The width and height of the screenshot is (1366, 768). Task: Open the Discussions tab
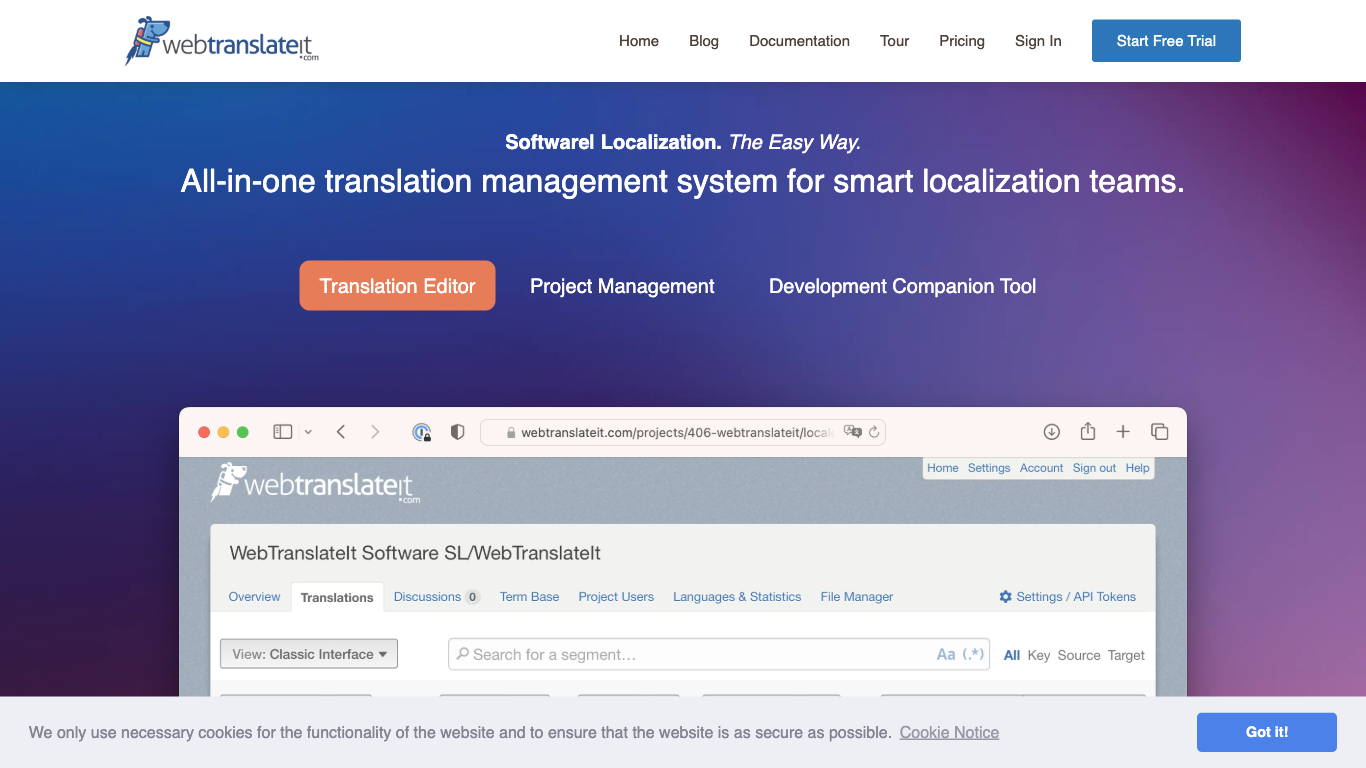click(x=437, y=597)
